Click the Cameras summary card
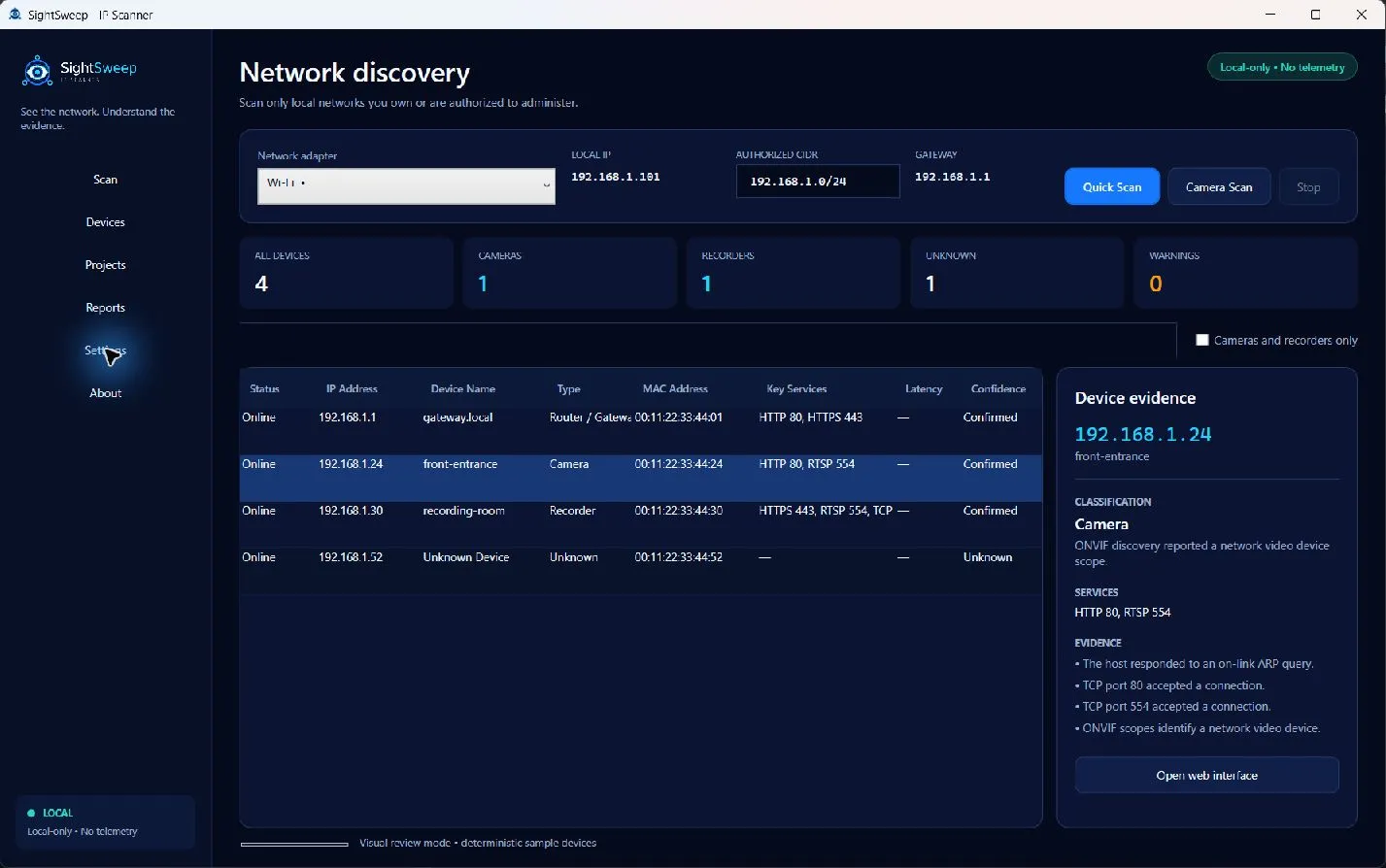1386x868 pixels. [x=569, y=273]
